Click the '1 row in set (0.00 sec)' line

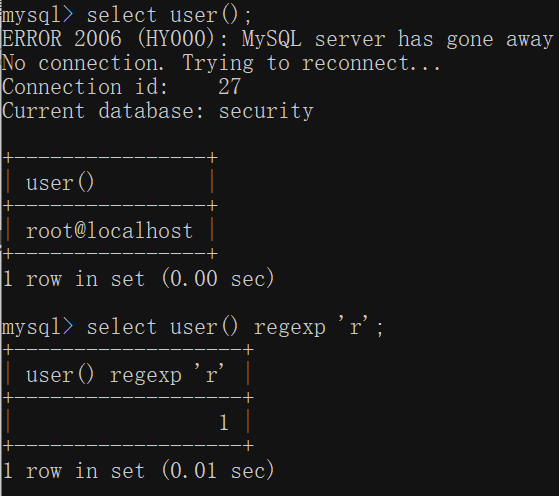(138, 279)
